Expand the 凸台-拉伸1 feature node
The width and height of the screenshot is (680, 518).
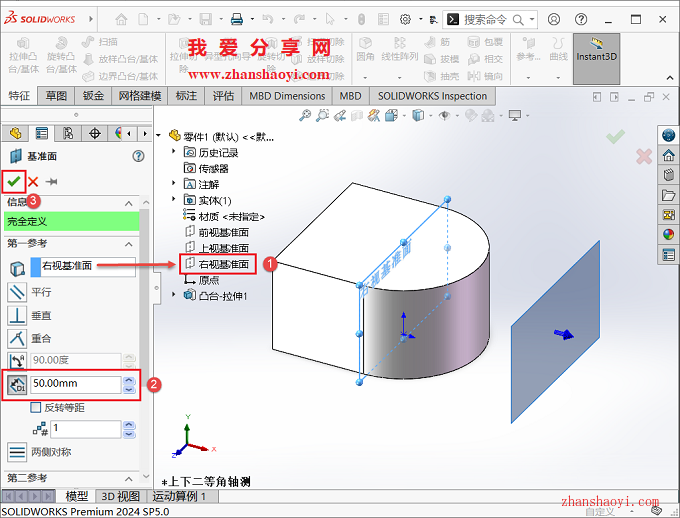[x=174, y=296]
